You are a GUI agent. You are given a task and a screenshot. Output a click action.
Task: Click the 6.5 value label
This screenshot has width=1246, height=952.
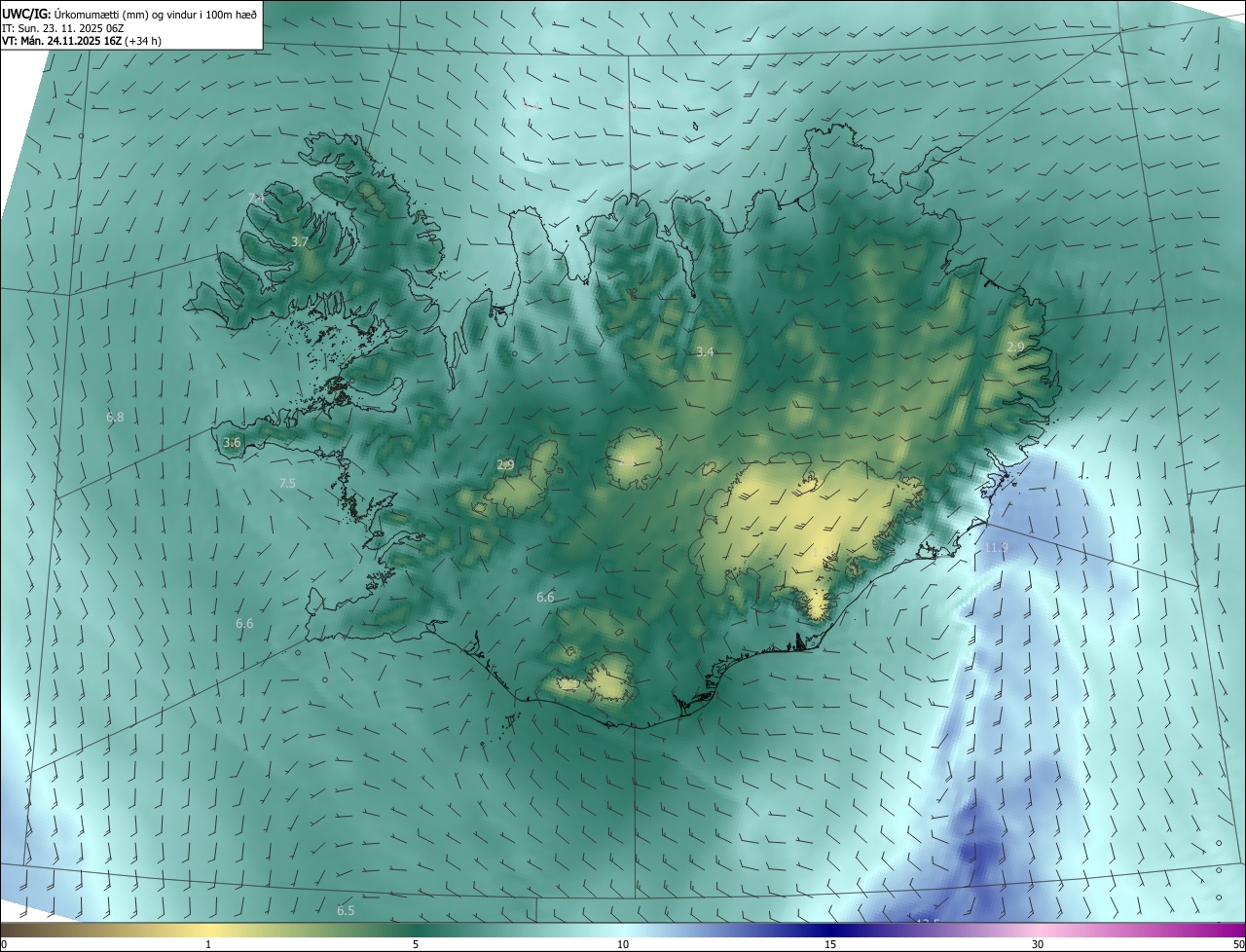(x=346, y=911)
